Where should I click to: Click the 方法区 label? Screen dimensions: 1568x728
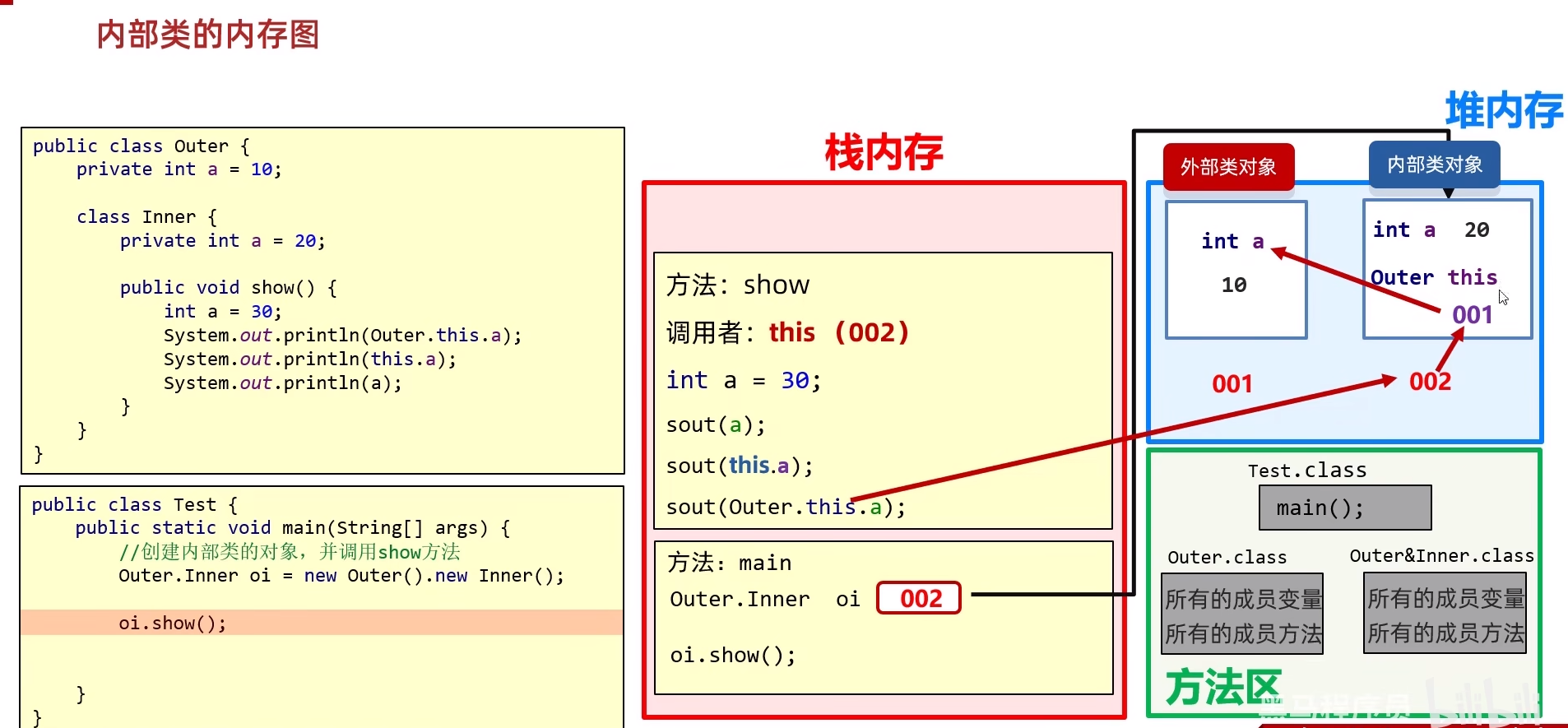click(1223, 687)
